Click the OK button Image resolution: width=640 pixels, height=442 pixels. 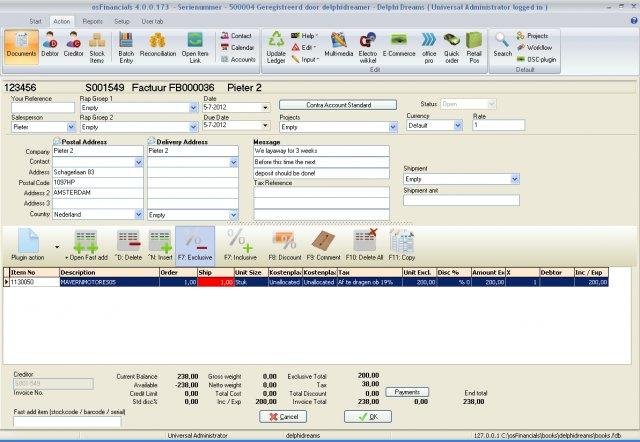[x=368, y=417]
